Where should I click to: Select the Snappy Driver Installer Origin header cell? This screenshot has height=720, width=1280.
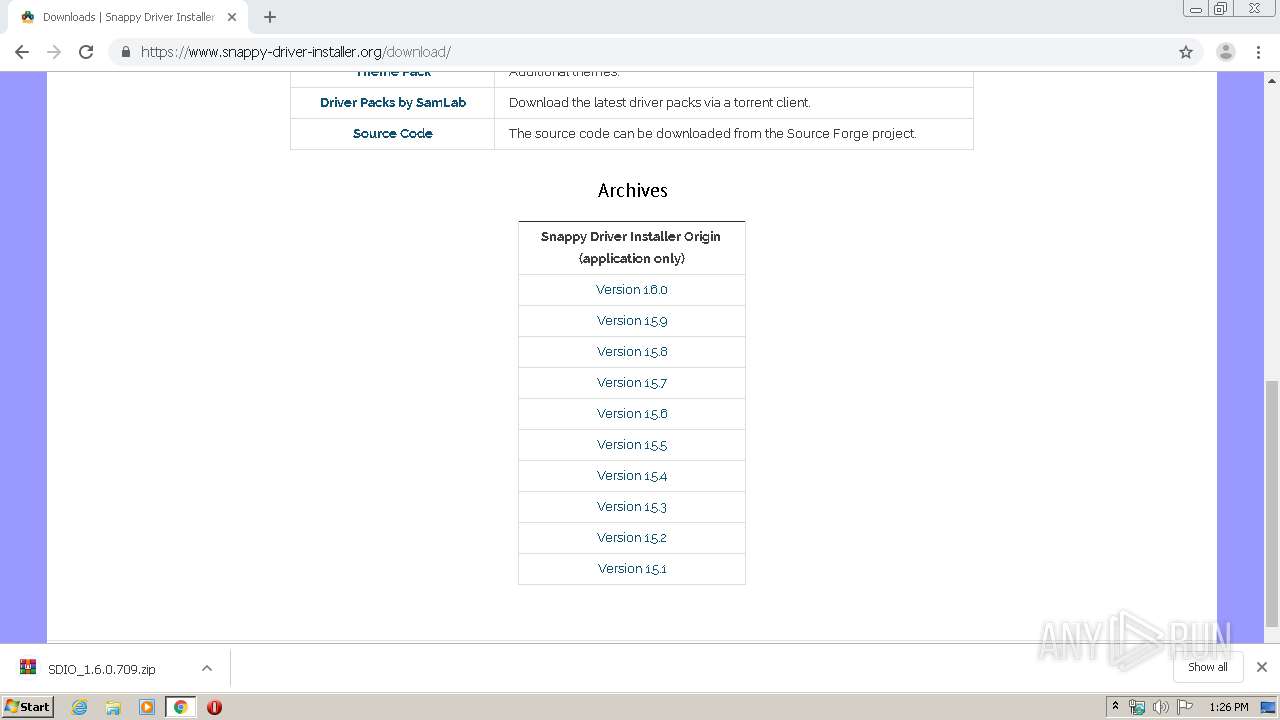pyautogui.click(x=631, y=247)
